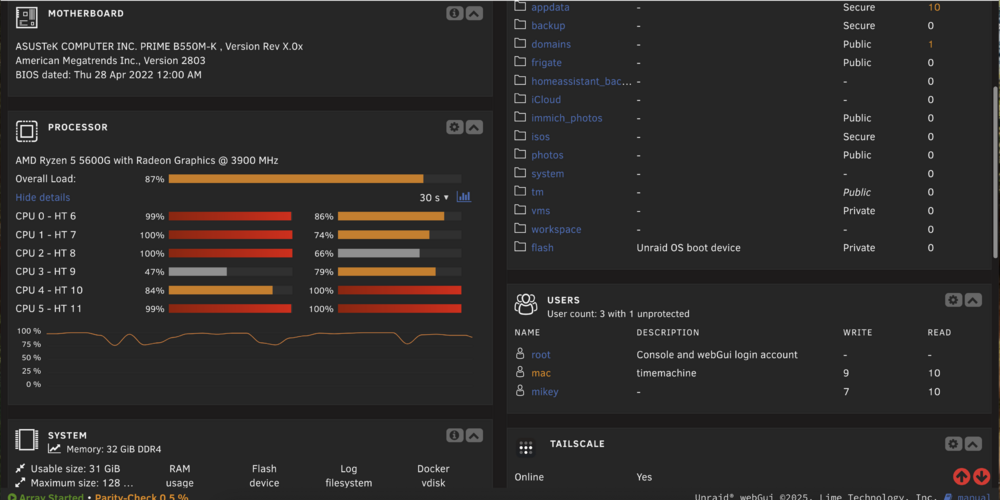This screenshot has height=500, width=1000.
Task: Collapse the Users panel
Action: [x=973, y=300]
